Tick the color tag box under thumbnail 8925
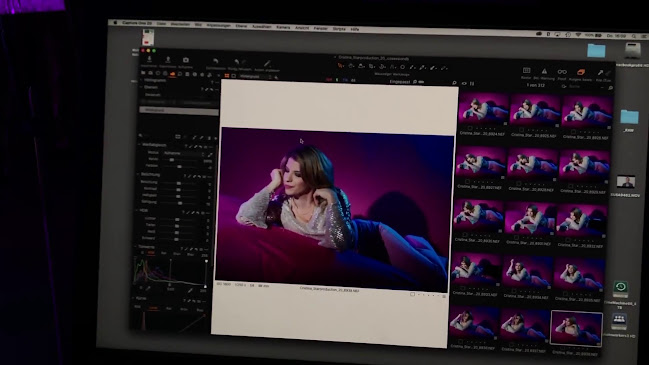Screen dimensions: 649x365 521,130
